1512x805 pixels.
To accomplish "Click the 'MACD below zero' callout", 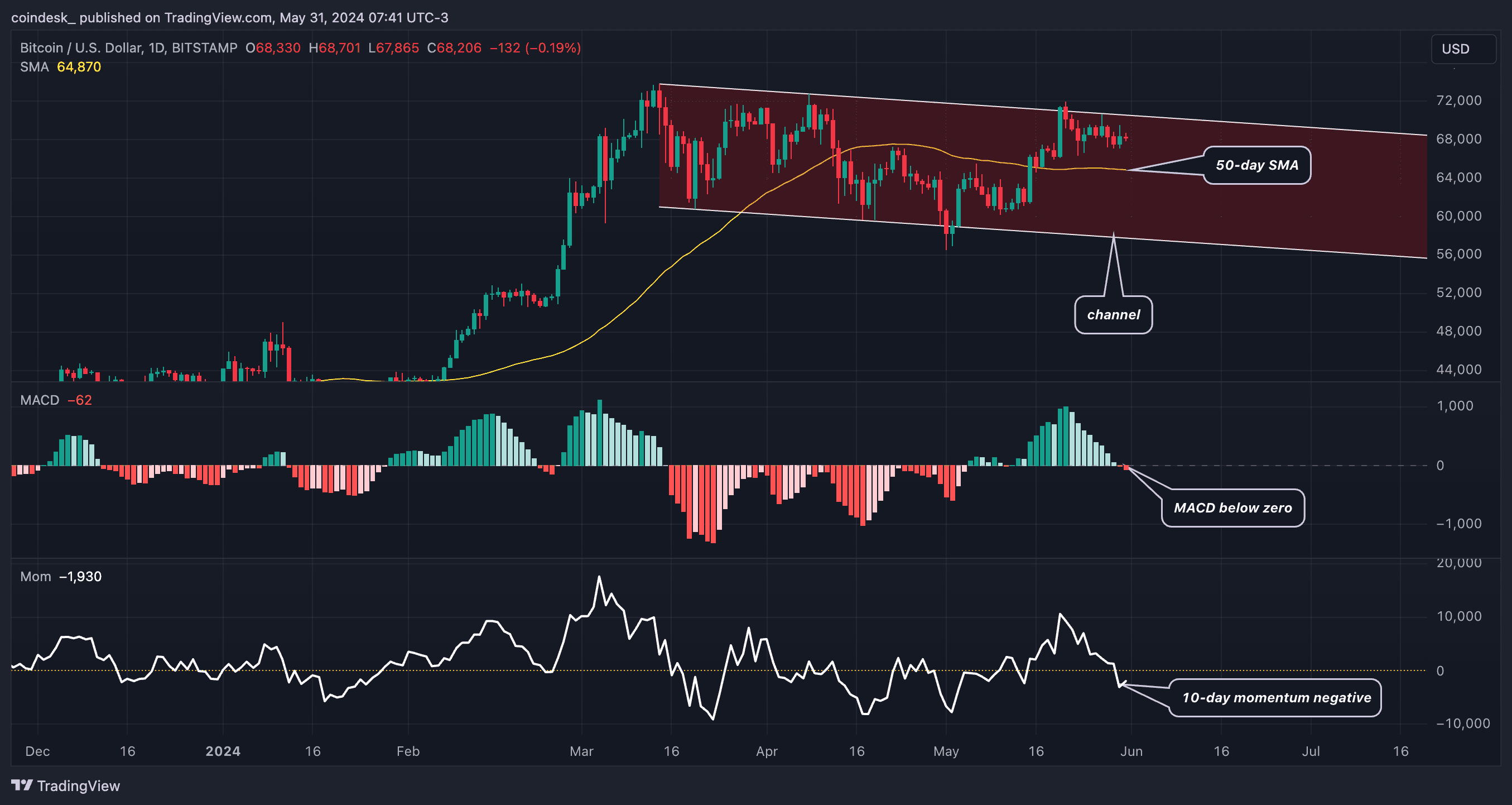I will [x=1232, y=508].
